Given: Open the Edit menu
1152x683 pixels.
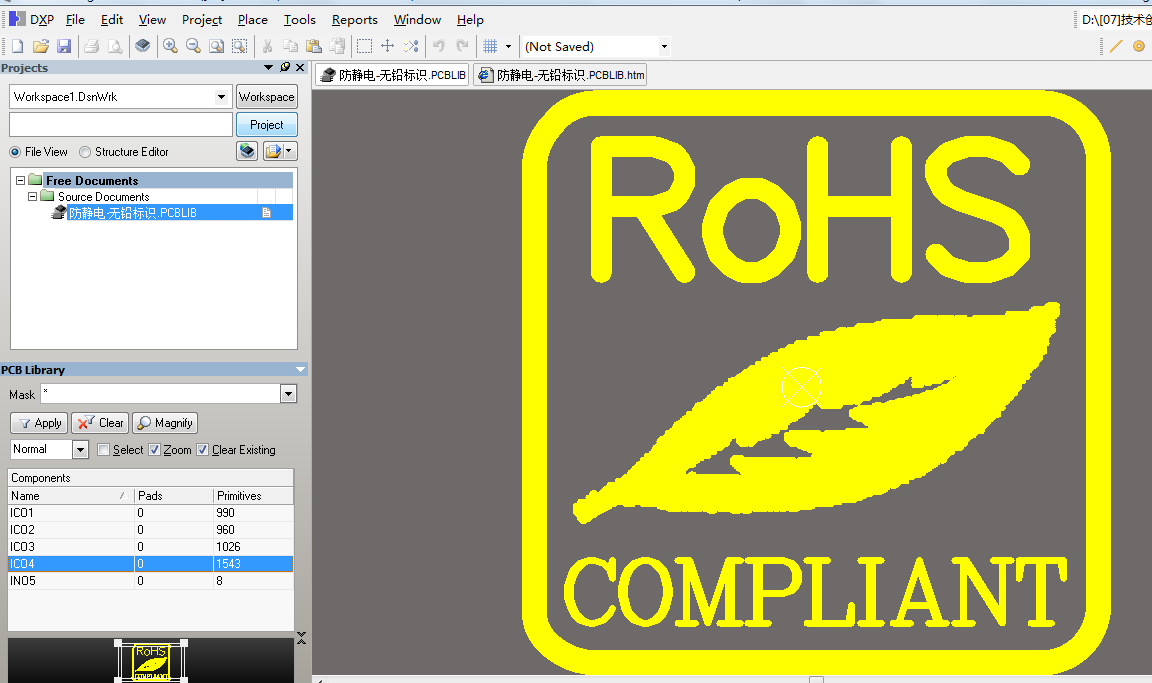Looking at the screenshot, I should 112,20.
